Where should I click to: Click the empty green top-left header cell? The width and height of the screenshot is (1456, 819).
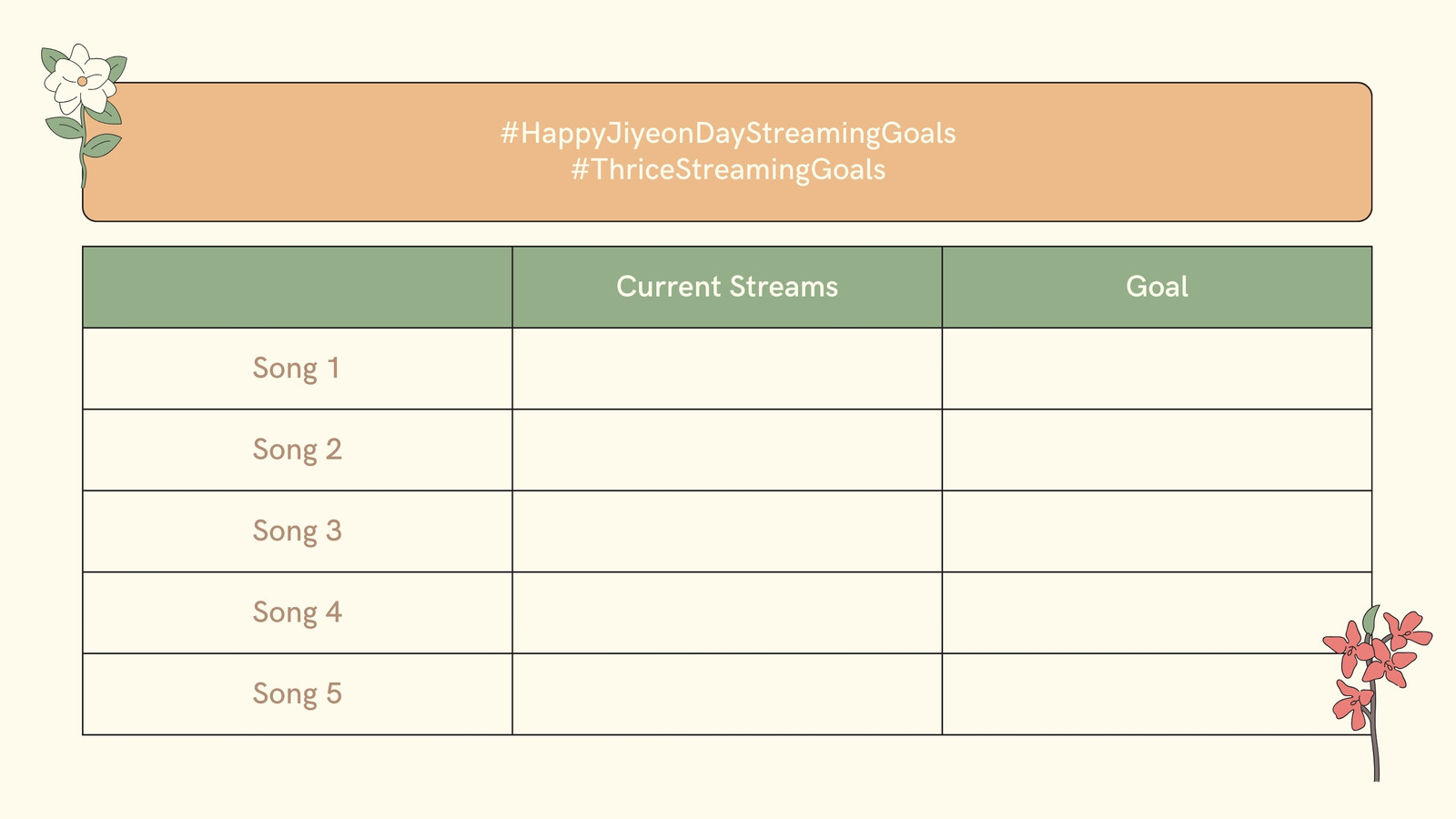pos(298,287)
